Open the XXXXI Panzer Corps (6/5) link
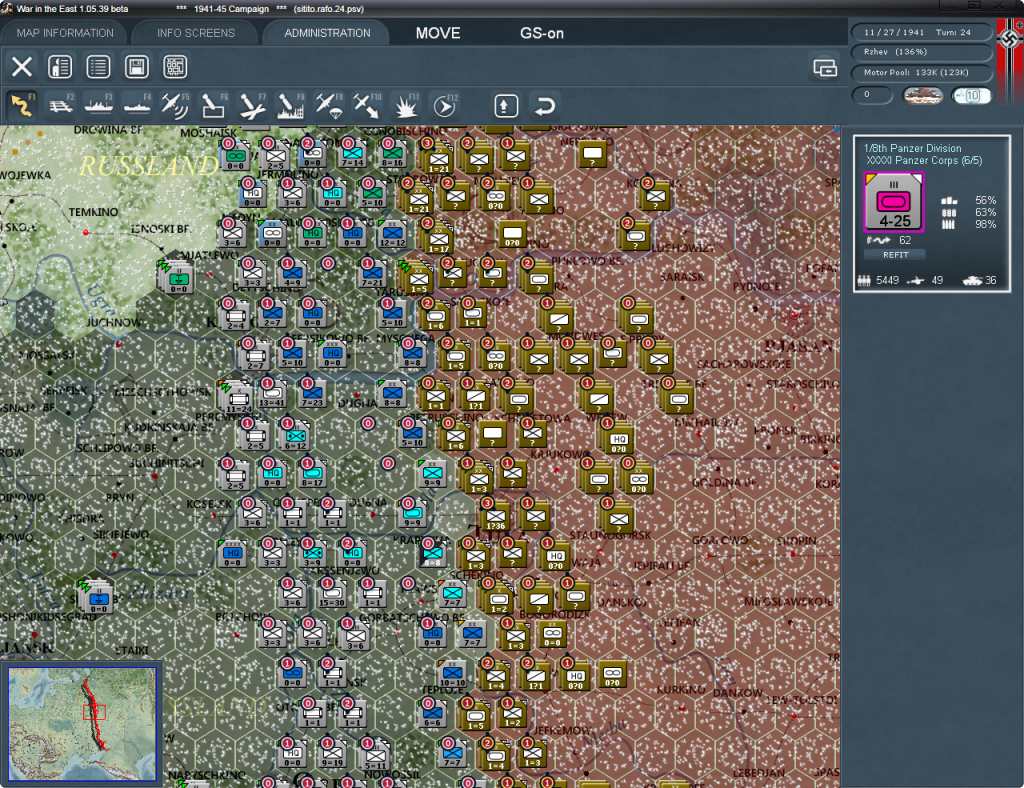This screenshot has height=788, width=1024. point(923,161)
